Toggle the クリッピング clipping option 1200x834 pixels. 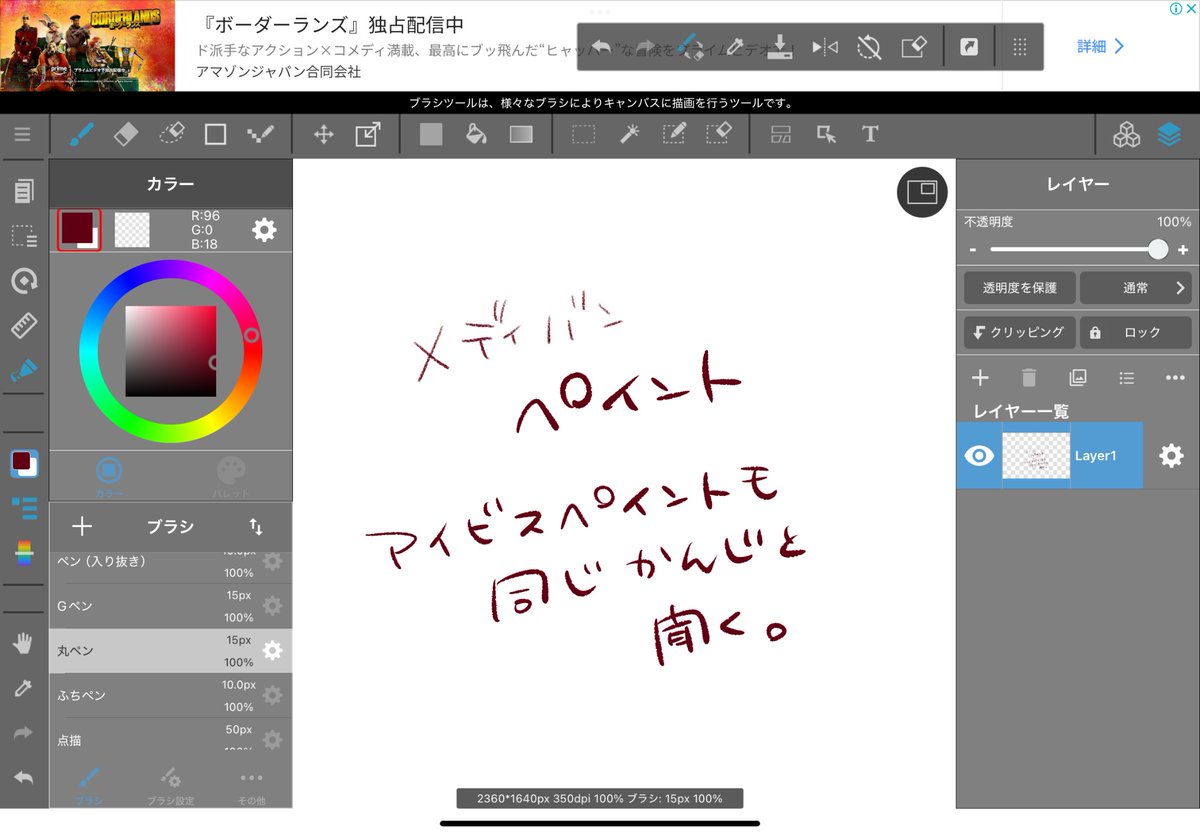point(1019,333)
